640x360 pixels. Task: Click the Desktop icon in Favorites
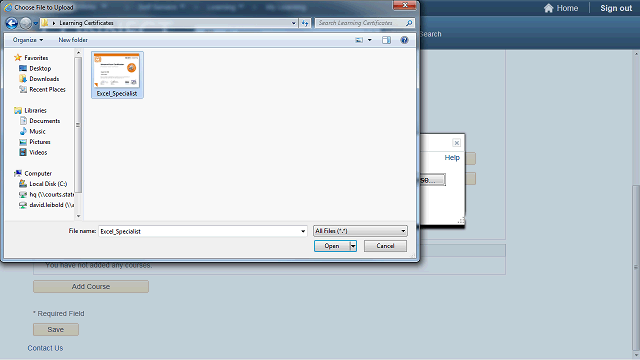click(23, 68)
